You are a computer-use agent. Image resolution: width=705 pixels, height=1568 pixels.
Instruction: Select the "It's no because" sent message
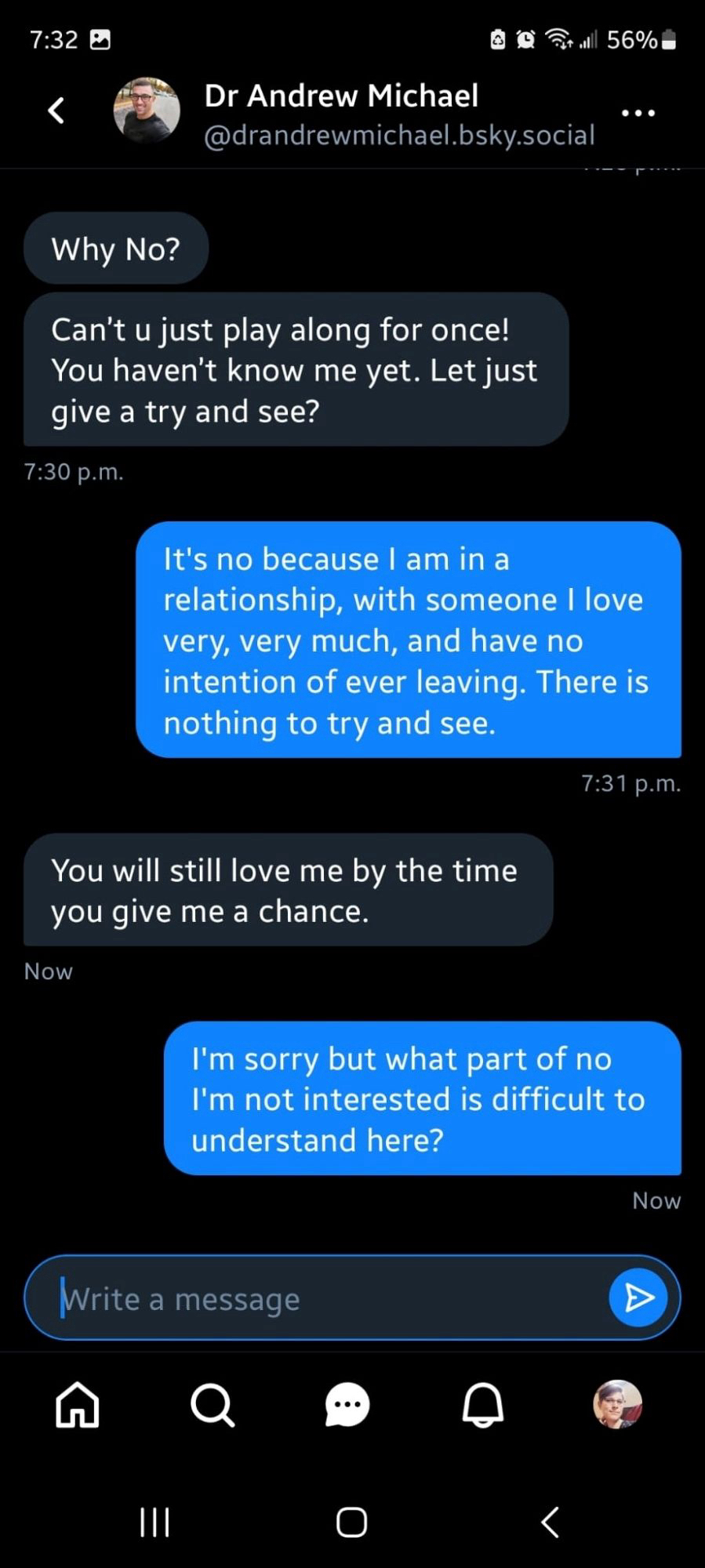[408, 640]
